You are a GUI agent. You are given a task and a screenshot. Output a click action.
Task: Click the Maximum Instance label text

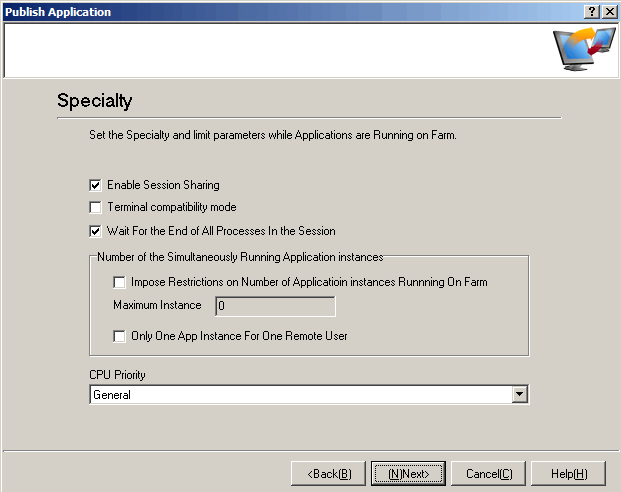[x=157, y=305]
